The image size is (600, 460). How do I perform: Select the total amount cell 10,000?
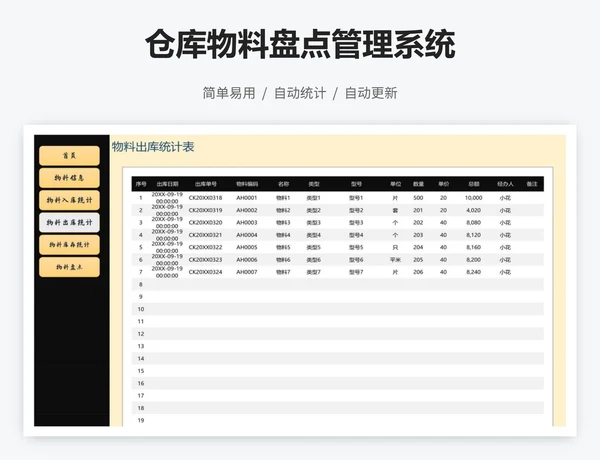point(474,198)
